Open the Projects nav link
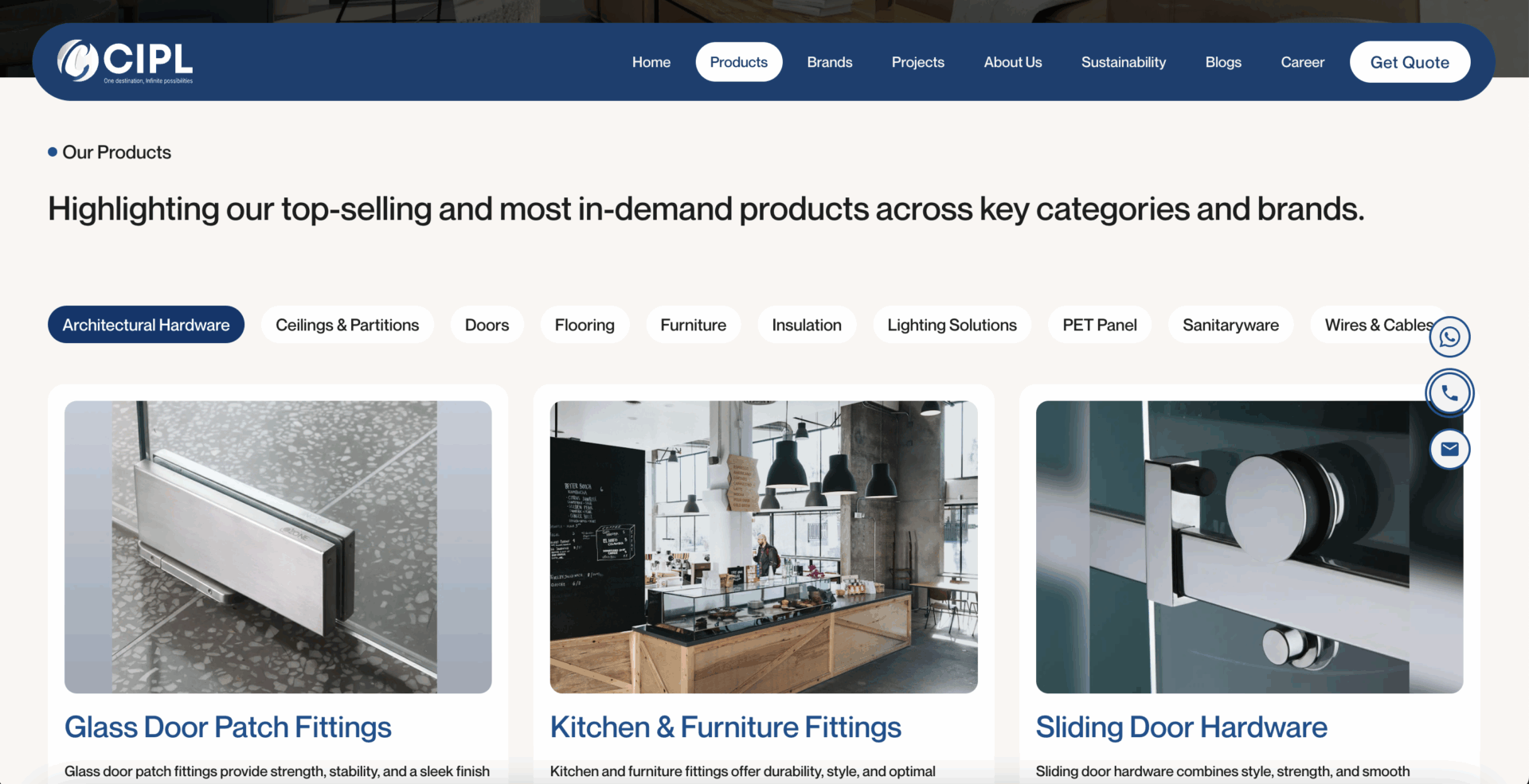This screenshot has height=784, width=1529. coord(918,62)
